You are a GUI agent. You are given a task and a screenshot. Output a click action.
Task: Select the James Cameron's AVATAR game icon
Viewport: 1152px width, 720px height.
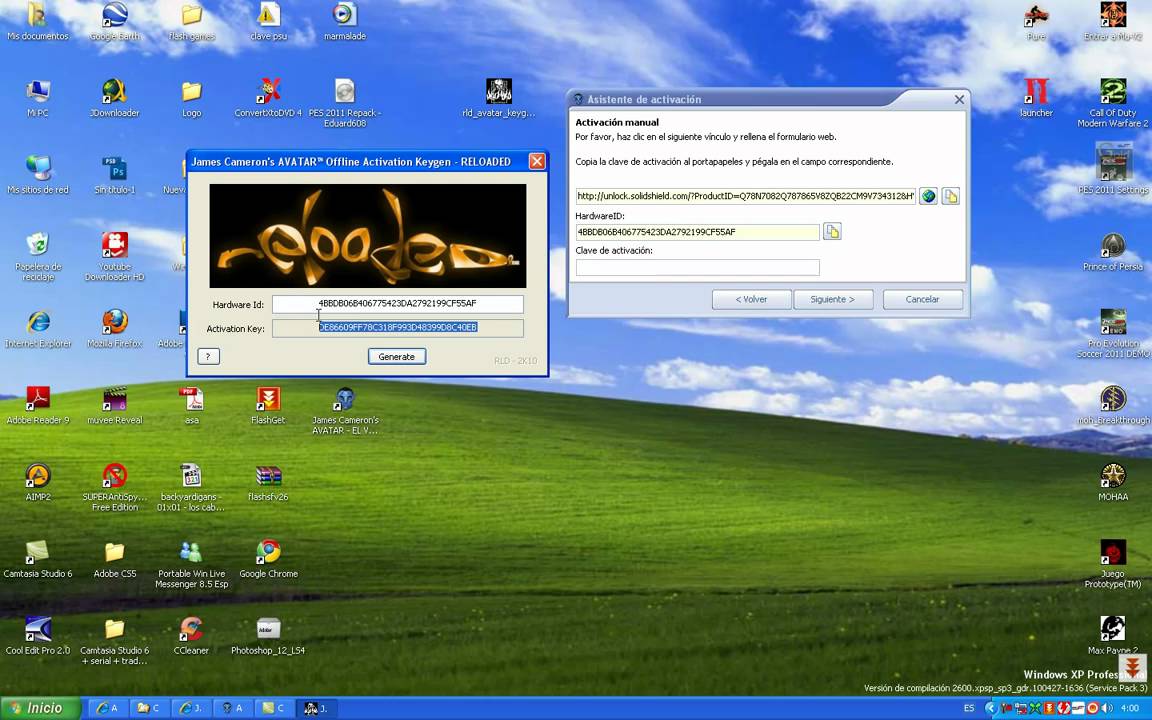tap(345, 411)
